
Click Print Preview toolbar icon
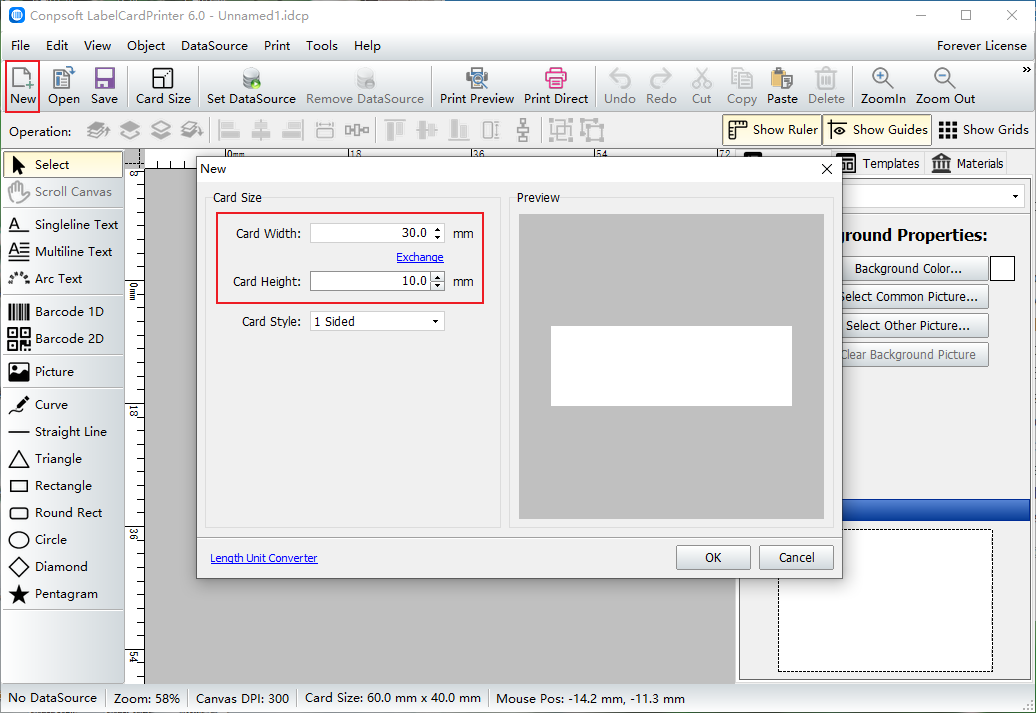coord(477,86)
